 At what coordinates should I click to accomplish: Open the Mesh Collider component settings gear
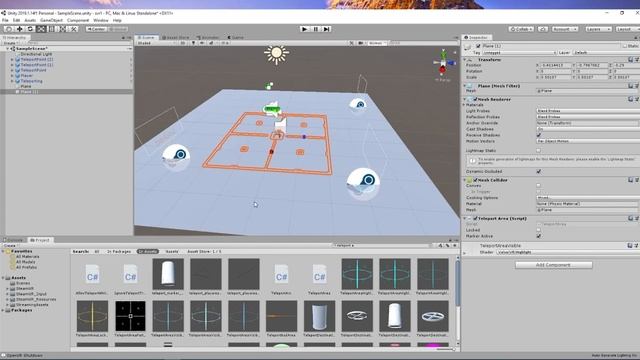[x=637, y=180]
